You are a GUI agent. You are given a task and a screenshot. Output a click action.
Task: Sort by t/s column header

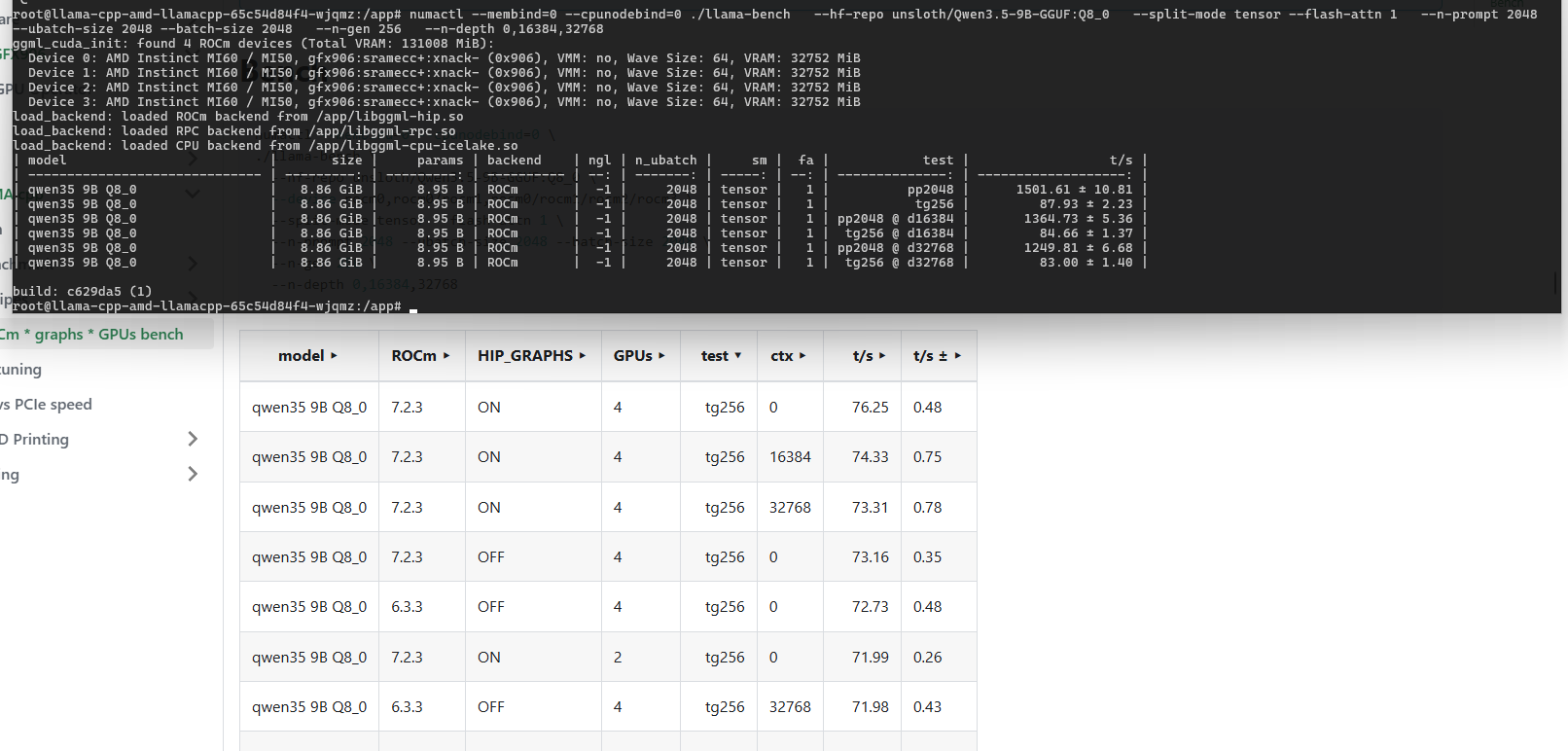pos(870,356)
